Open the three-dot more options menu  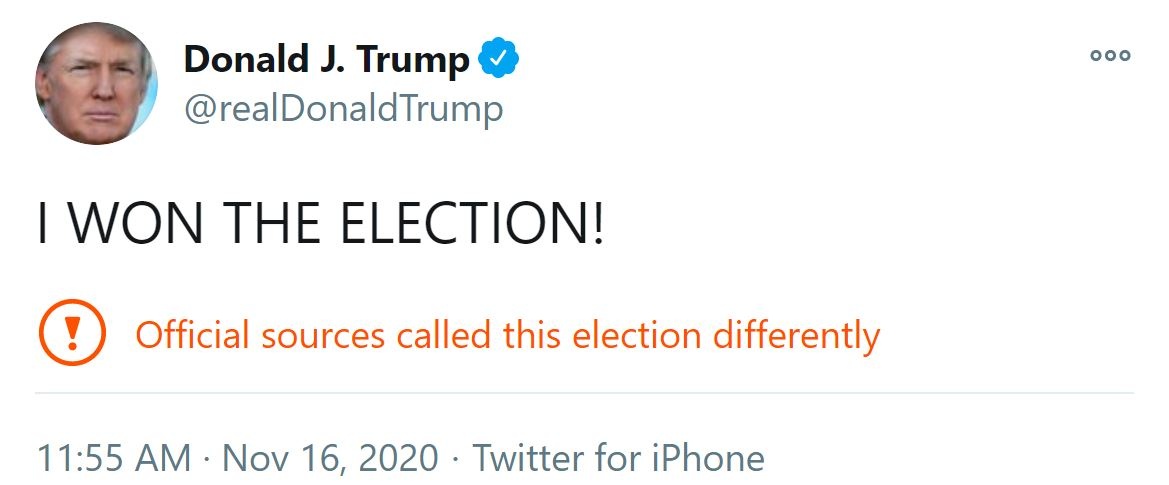1110,56
